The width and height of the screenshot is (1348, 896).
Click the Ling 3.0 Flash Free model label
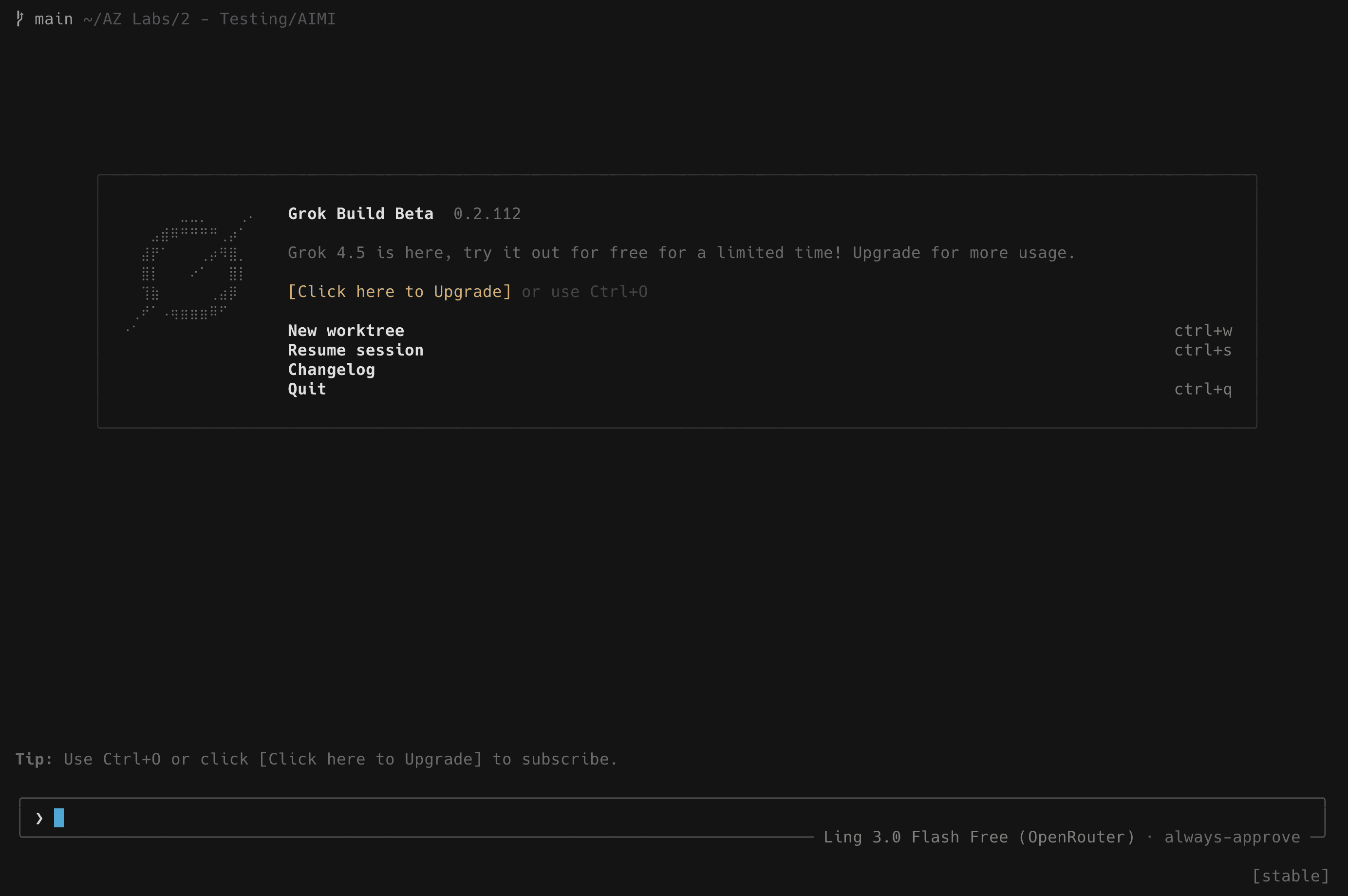point(979,837)
